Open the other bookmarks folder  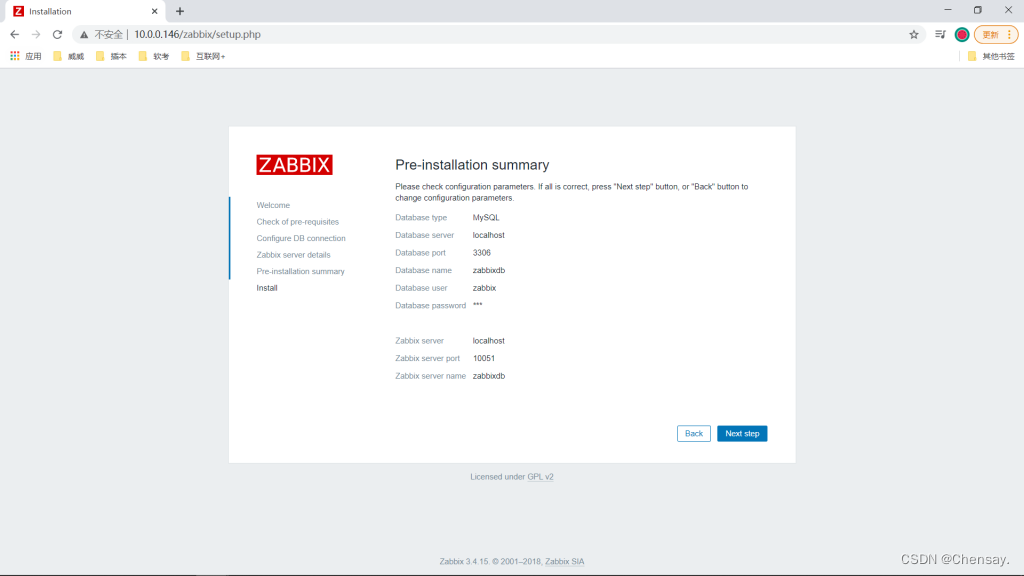pos(991,56)
